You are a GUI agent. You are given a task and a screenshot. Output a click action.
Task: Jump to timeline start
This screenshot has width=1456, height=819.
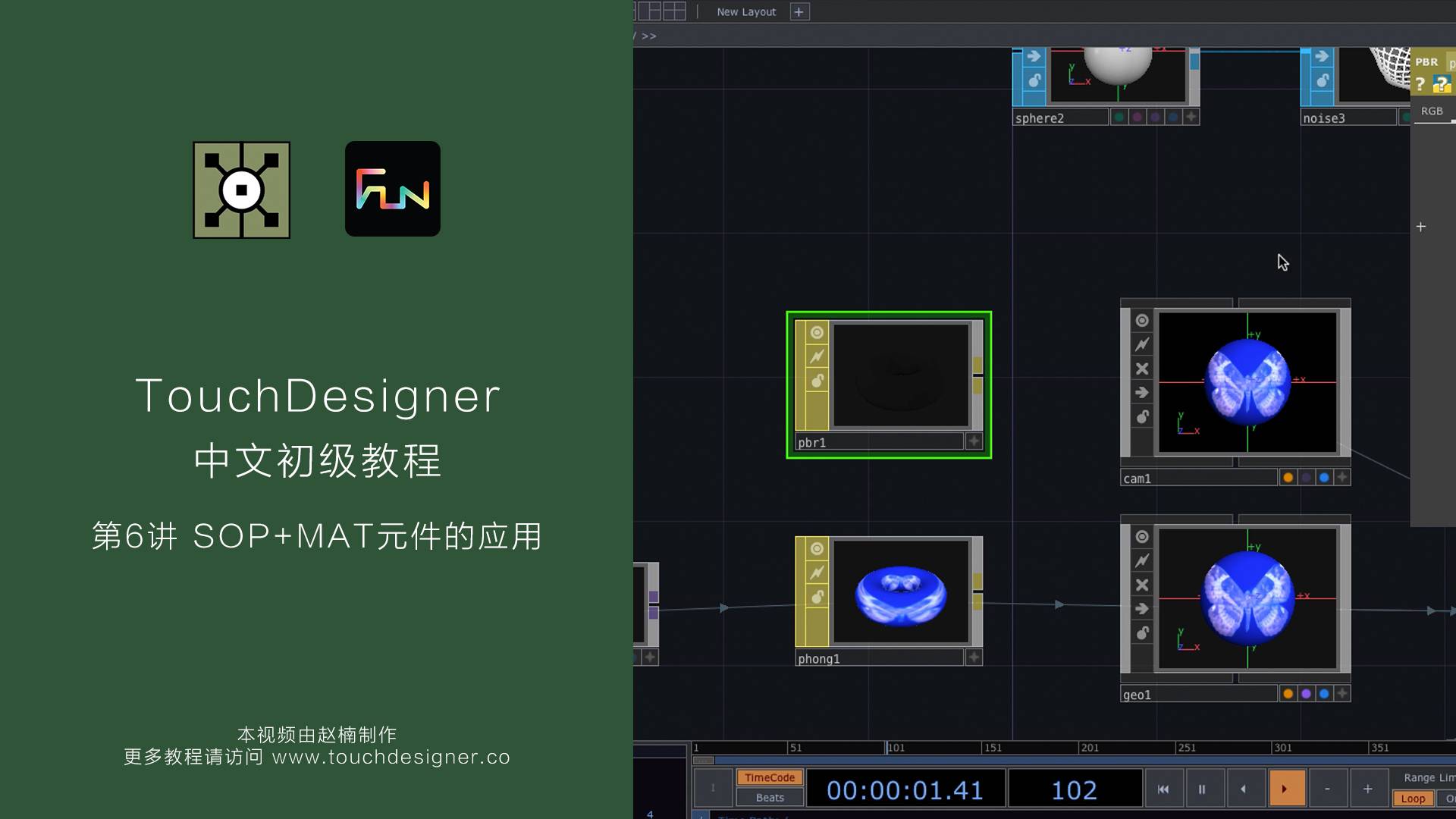coord(1163,789)
